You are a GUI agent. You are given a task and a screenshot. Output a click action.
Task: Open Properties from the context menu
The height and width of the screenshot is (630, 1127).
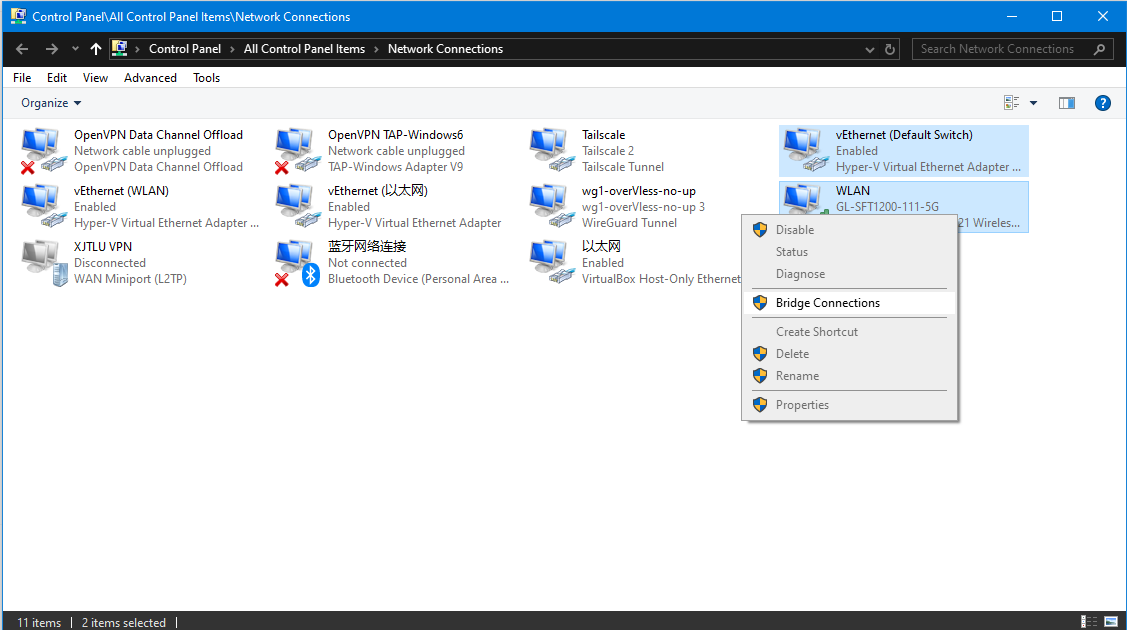point(850,405)
